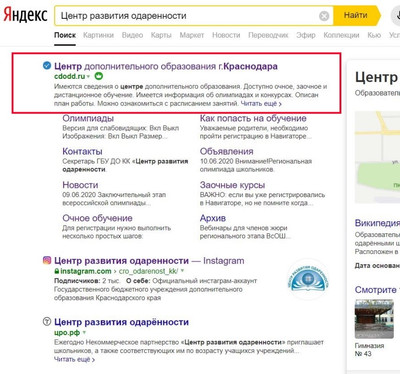
Task: Clear the search query with the X icon
Action: tap(324, 16)
